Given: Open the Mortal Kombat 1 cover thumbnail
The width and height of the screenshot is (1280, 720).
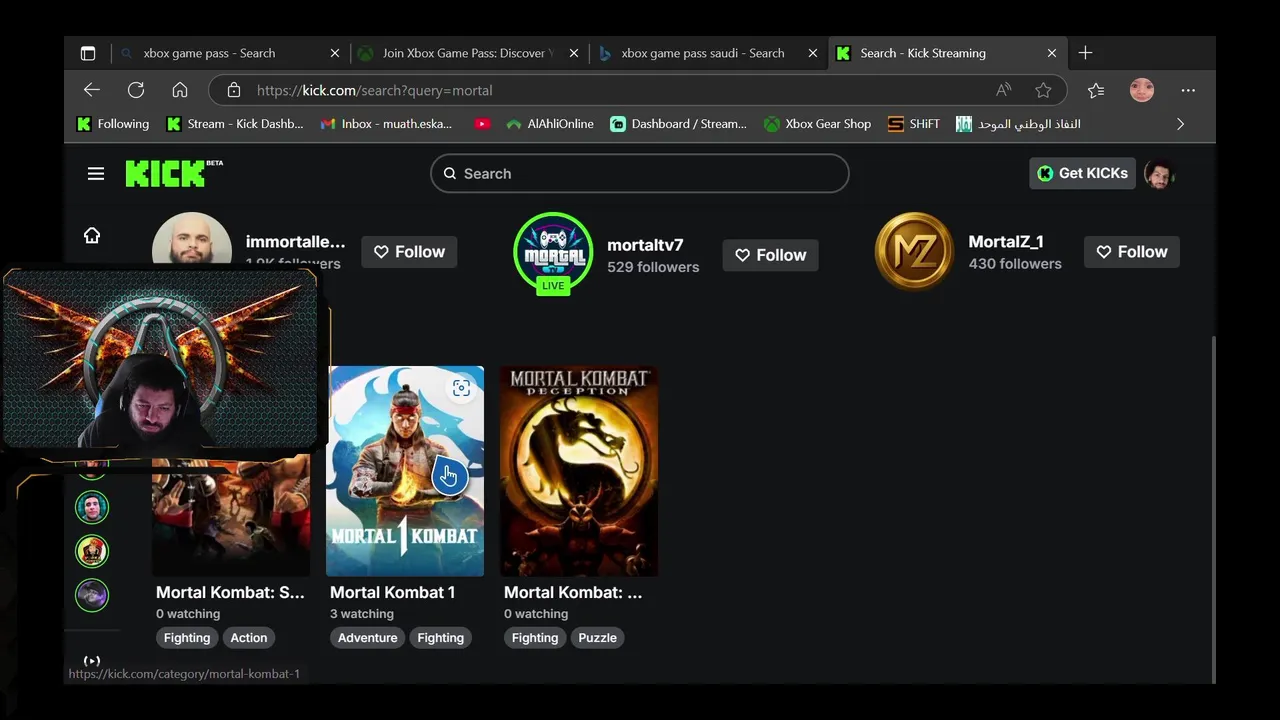Looking at the screenshot, I should click(405, 471).
